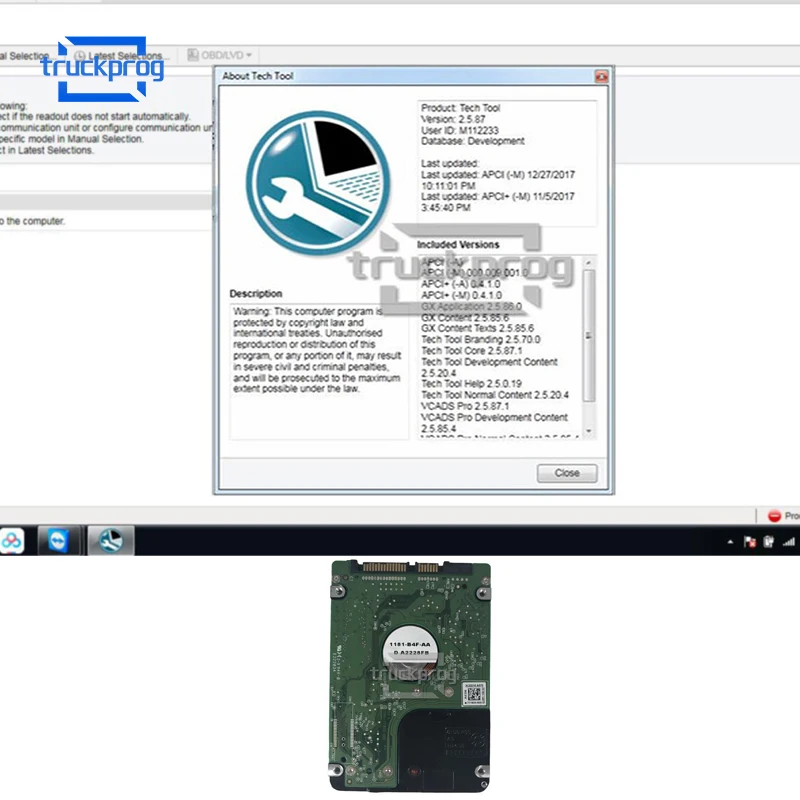Click the red X on About Tech Tool title bar
This screenshot has width=800, height=800.
[602, 77]
